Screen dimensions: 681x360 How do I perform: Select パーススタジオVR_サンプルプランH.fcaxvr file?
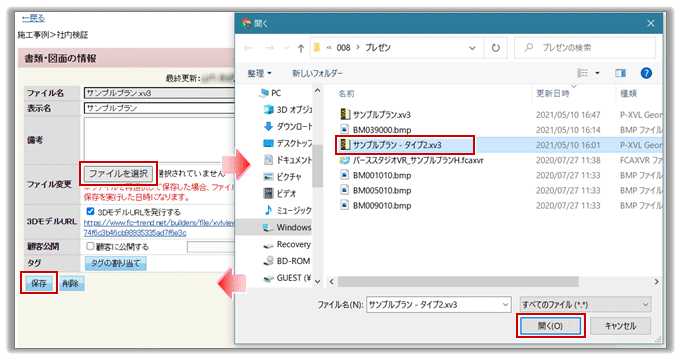point(412,160)
